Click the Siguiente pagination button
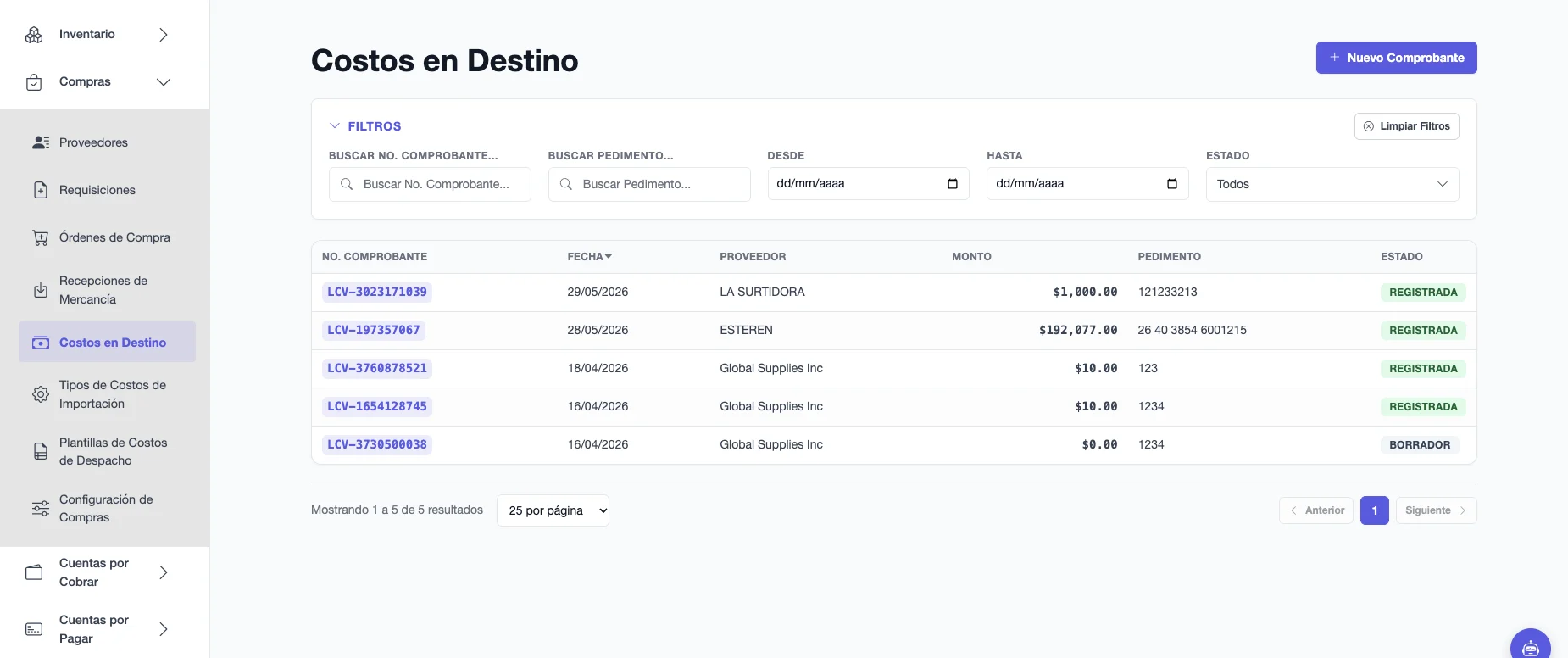 tap(1437, 510)
